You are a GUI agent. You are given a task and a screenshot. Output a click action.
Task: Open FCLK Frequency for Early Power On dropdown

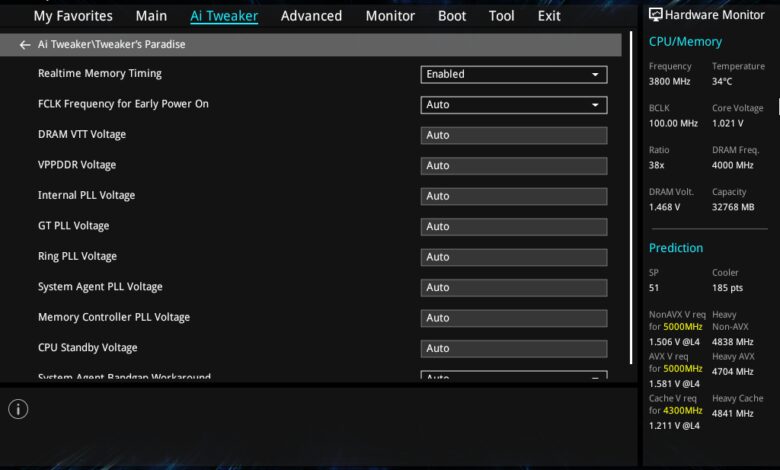tap(514, 105)
